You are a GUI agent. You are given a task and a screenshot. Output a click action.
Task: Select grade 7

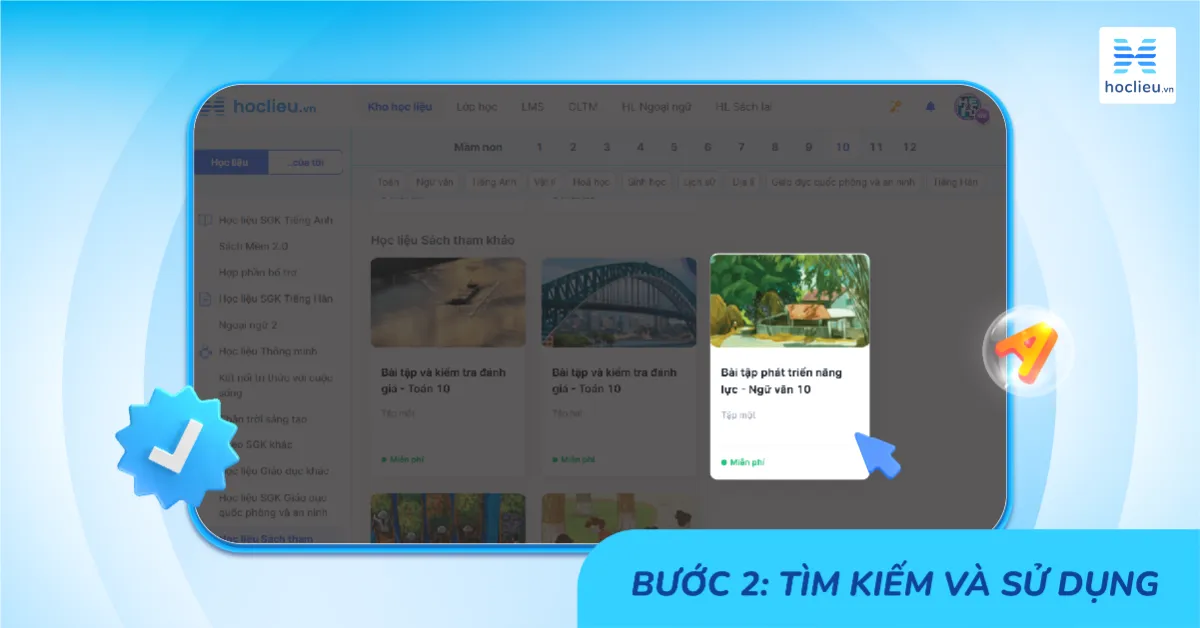(x=741, y=147)
